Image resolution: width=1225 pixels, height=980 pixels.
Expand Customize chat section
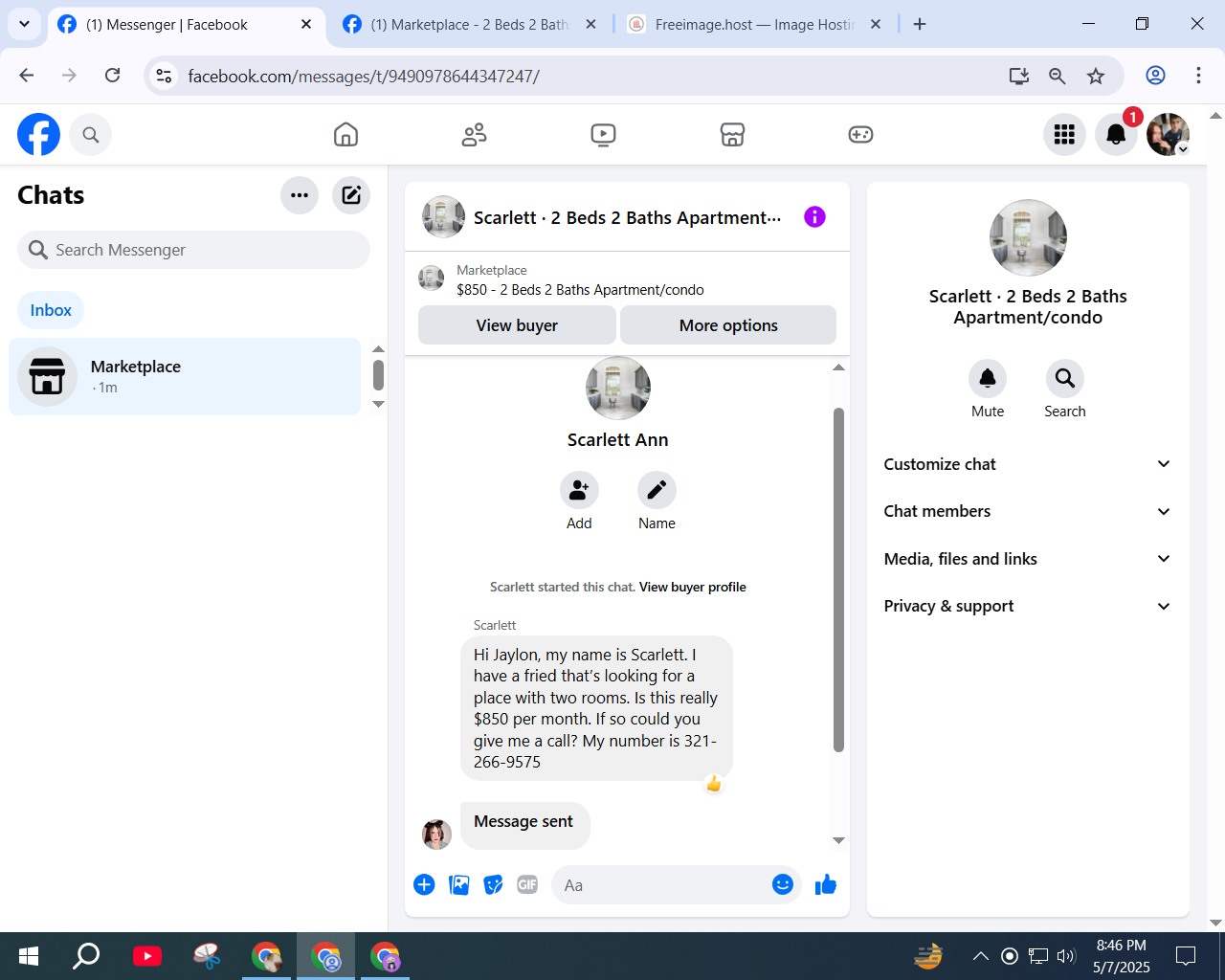point(1028,464)
